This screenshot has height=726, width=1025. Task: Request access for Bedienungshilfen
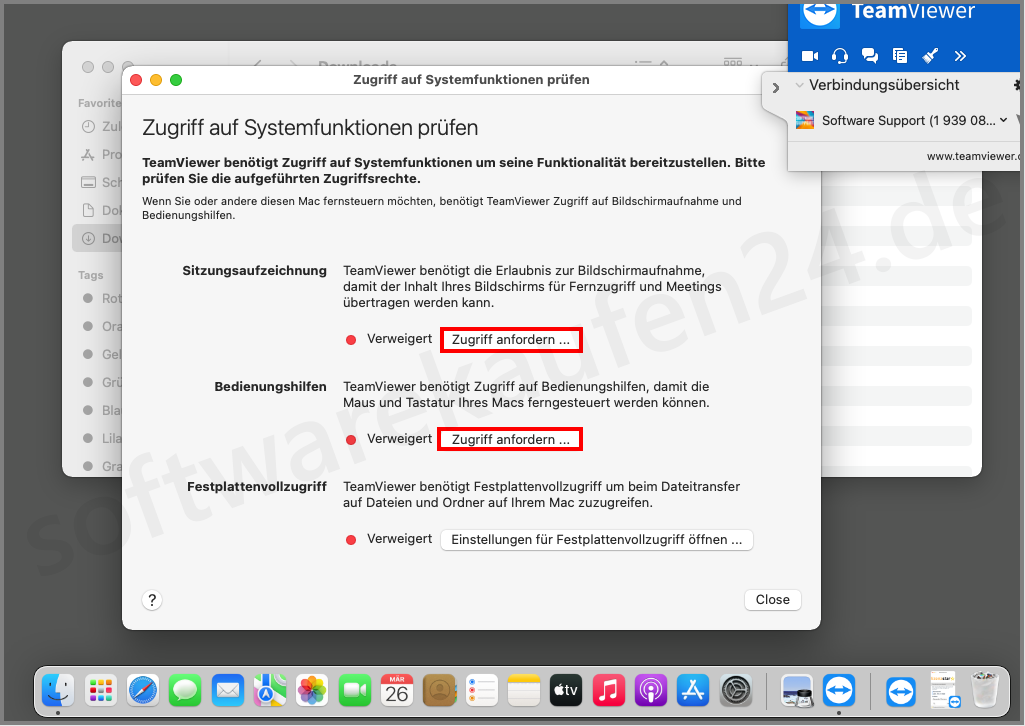pos(511,440)
